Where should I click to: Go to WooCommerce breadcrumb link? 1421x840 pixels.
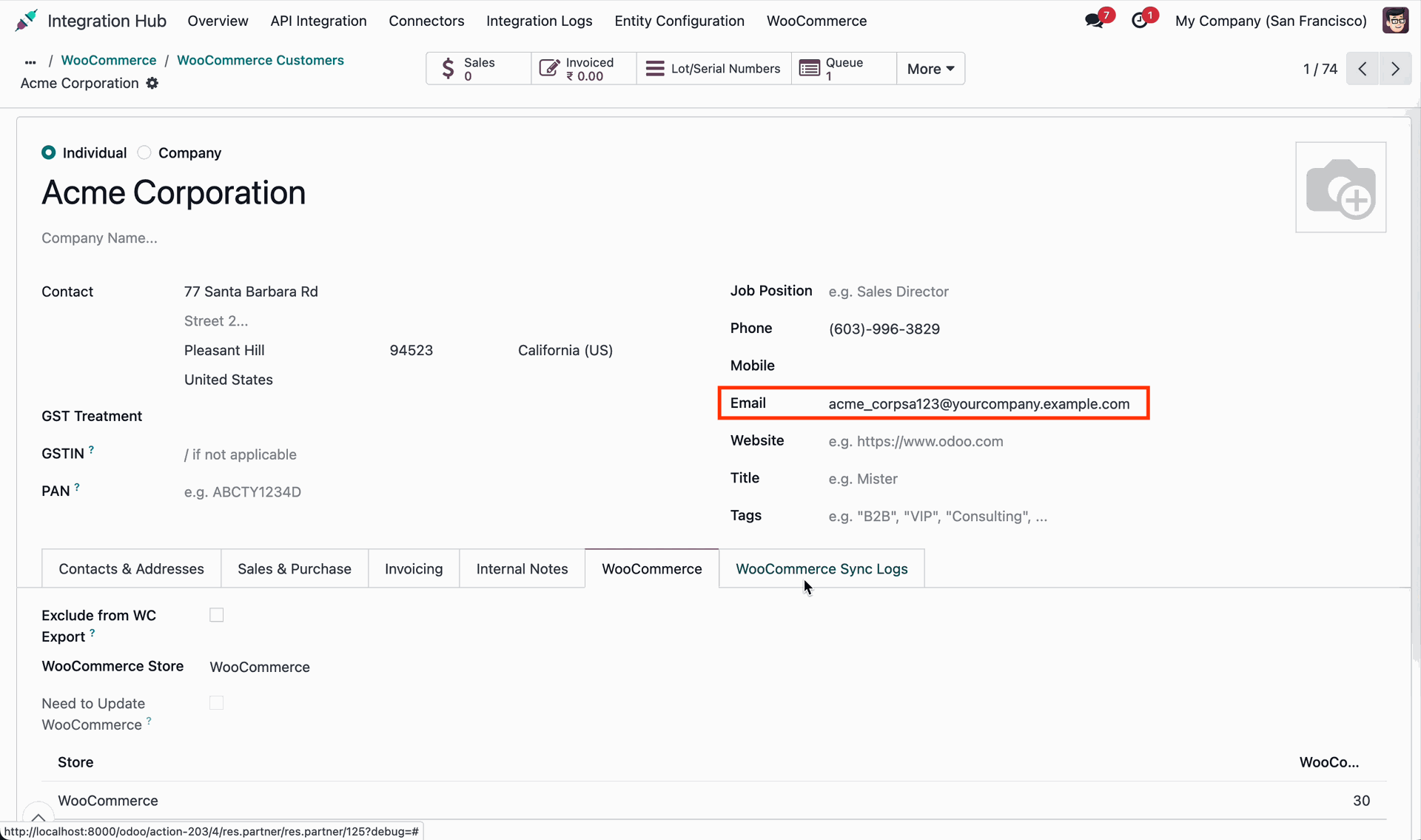pyautogui.click(x=108, y=61)
